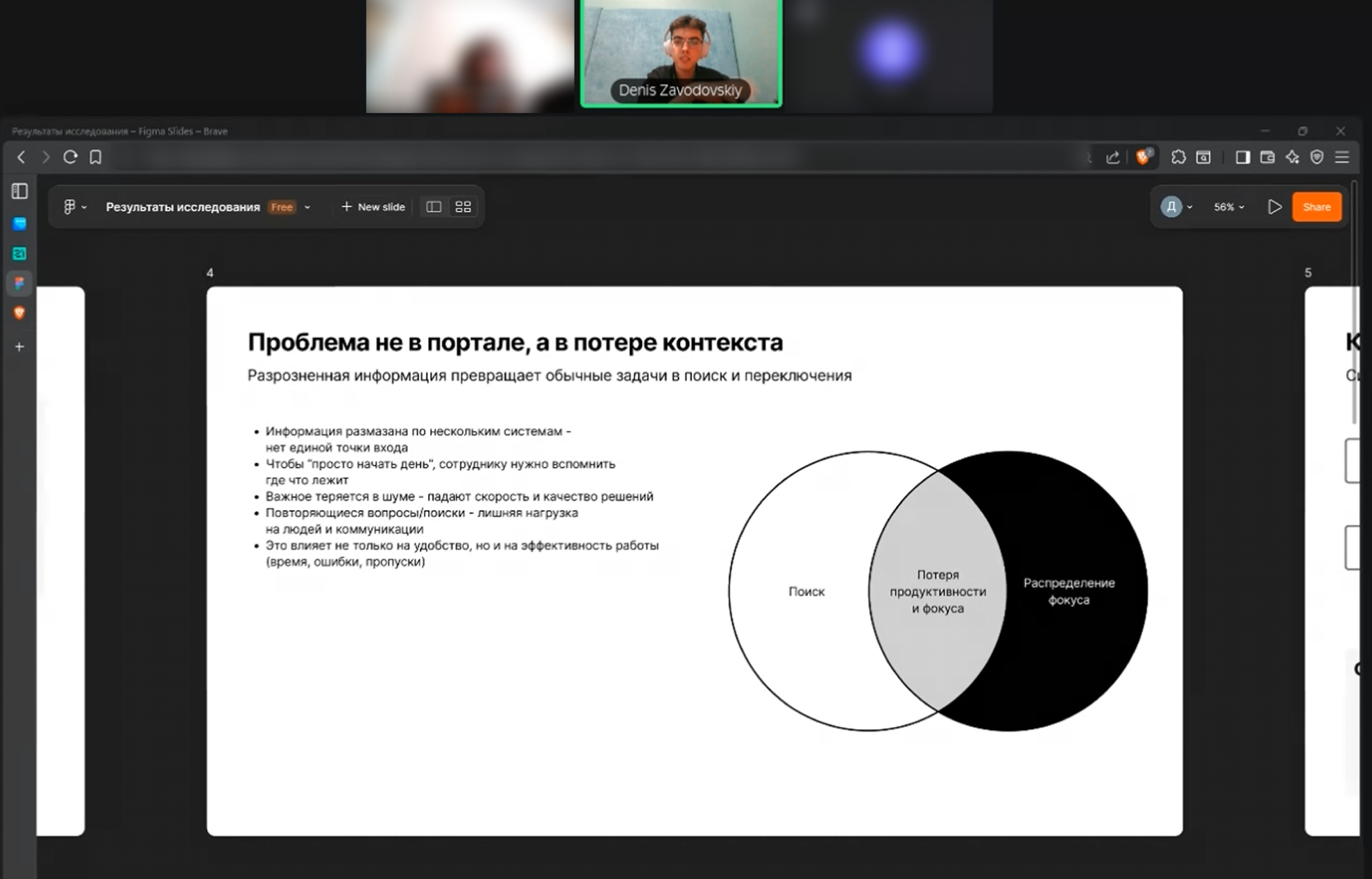Open the browser extensions puzzle icon
This screenshot has height=879, width=1372.
(1178, 157)
